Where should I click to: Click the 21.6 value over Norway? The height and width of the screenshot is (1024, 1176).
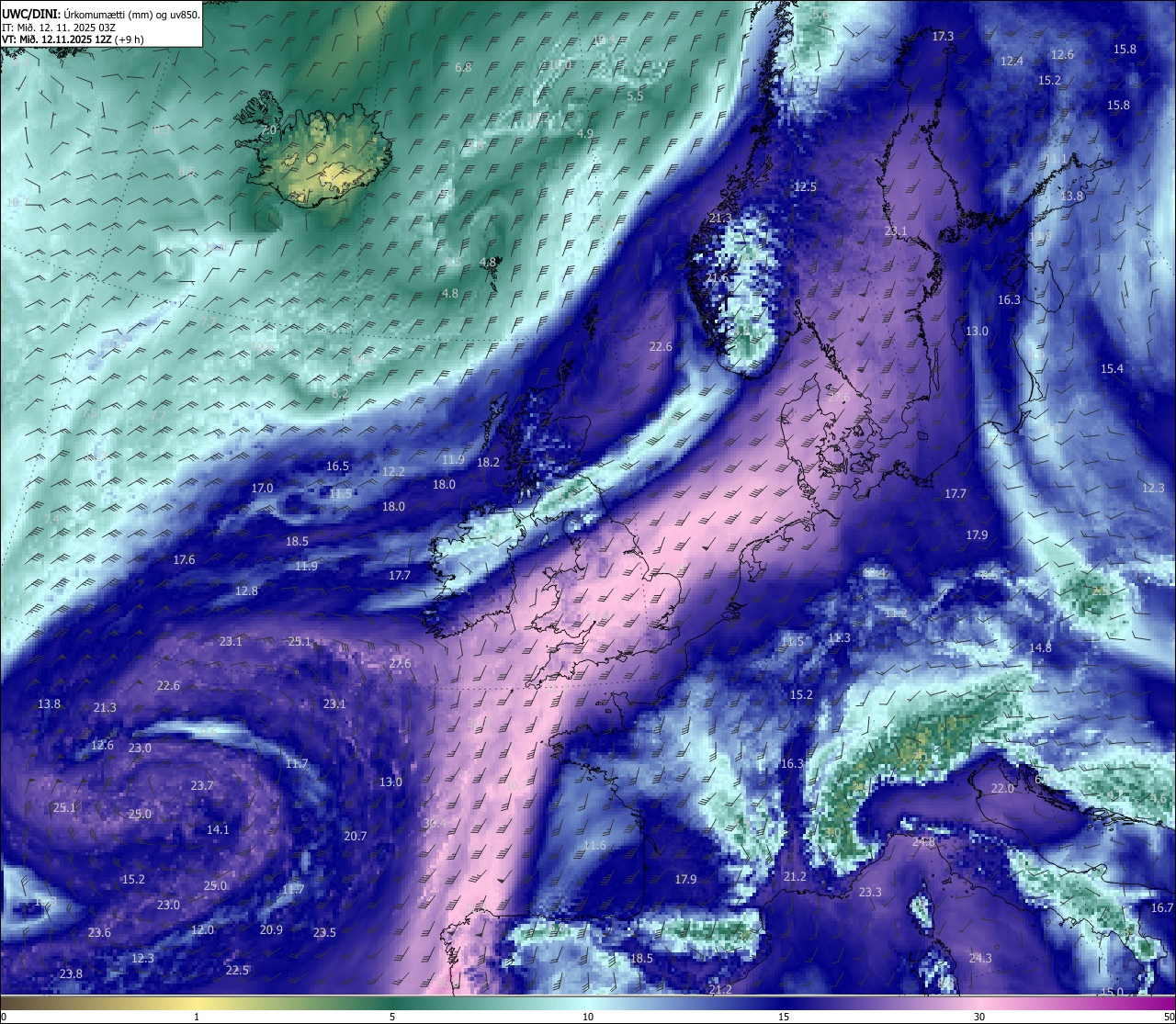717,277
